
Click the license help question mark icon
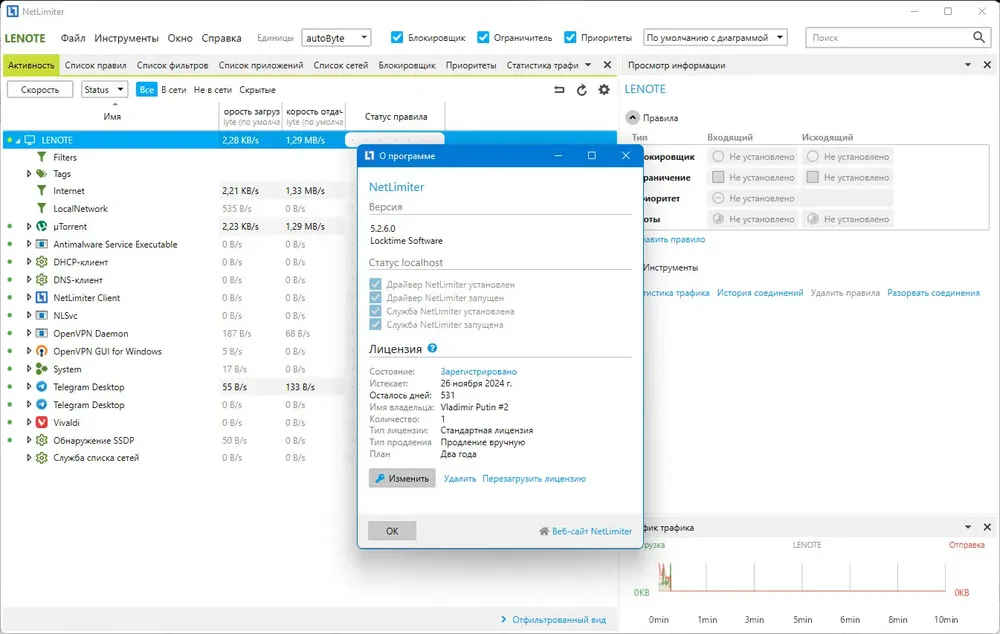(x=432, y=348)
